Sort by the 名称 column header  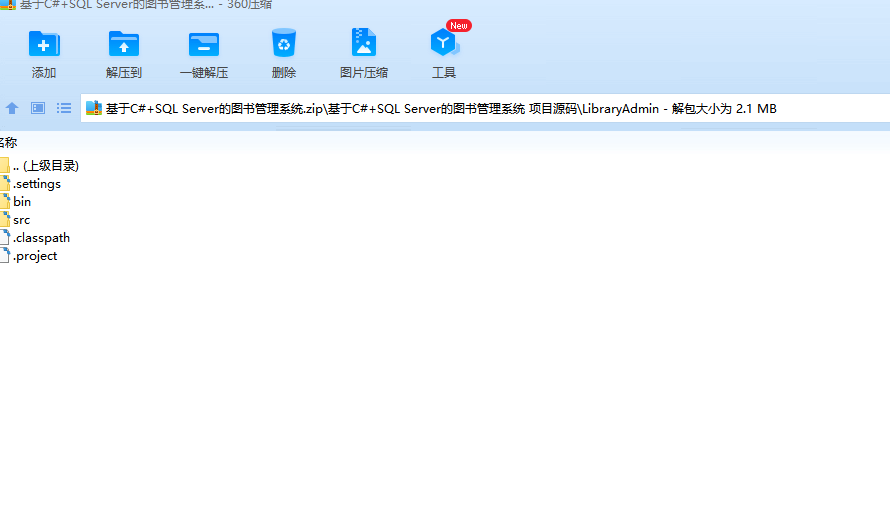point(9,143)
